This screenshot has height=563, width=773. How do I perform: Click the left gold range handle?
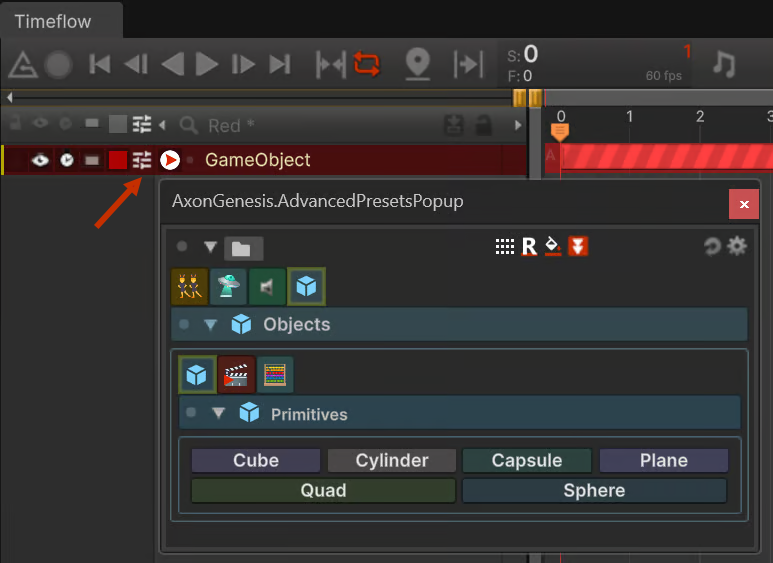[x=519, y=98]
